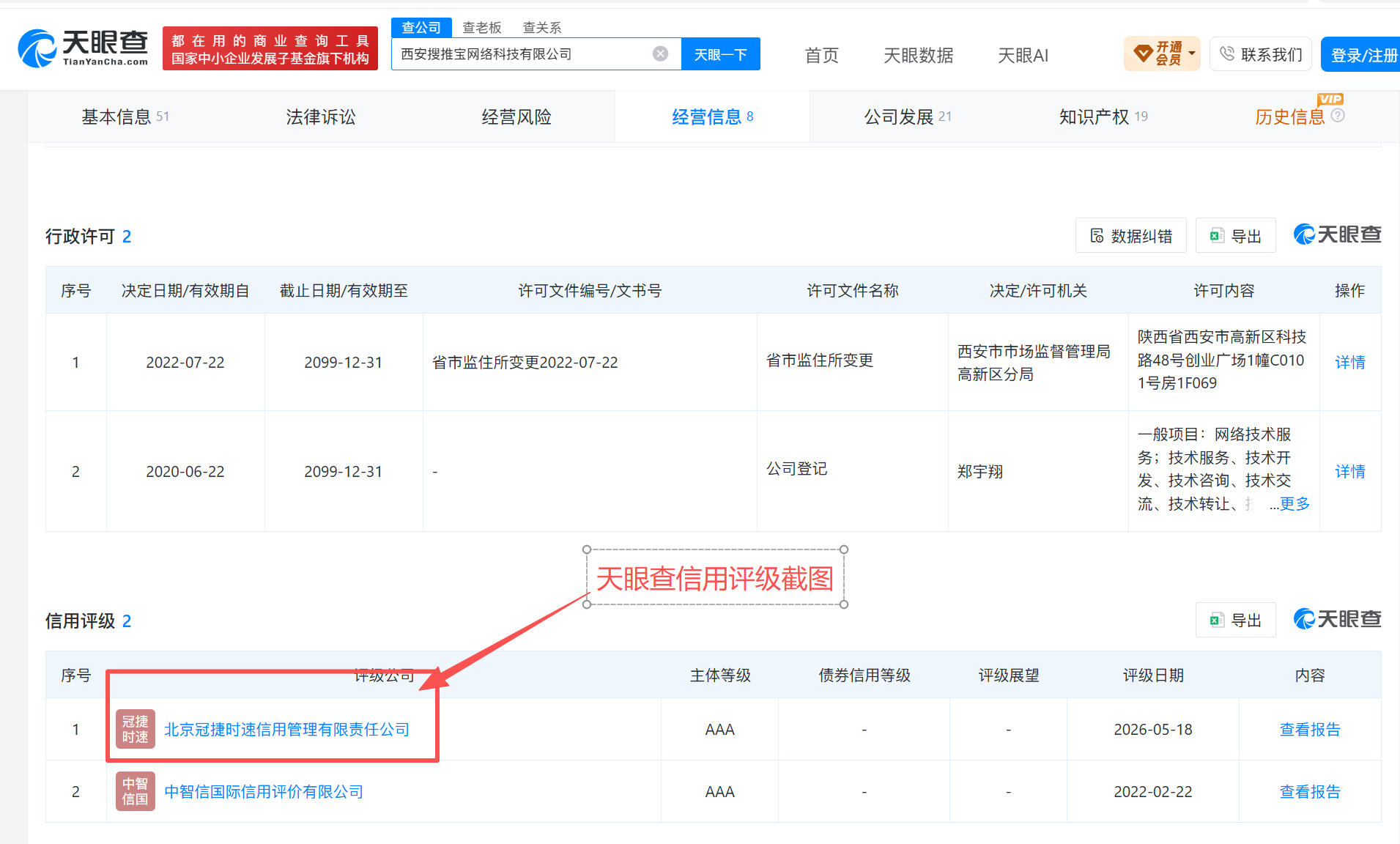Click 查看报告 for the 2026-05-18 rating
Image resolution: width=1400 pixels, height=844 pixels.
tap(1310, 730)
